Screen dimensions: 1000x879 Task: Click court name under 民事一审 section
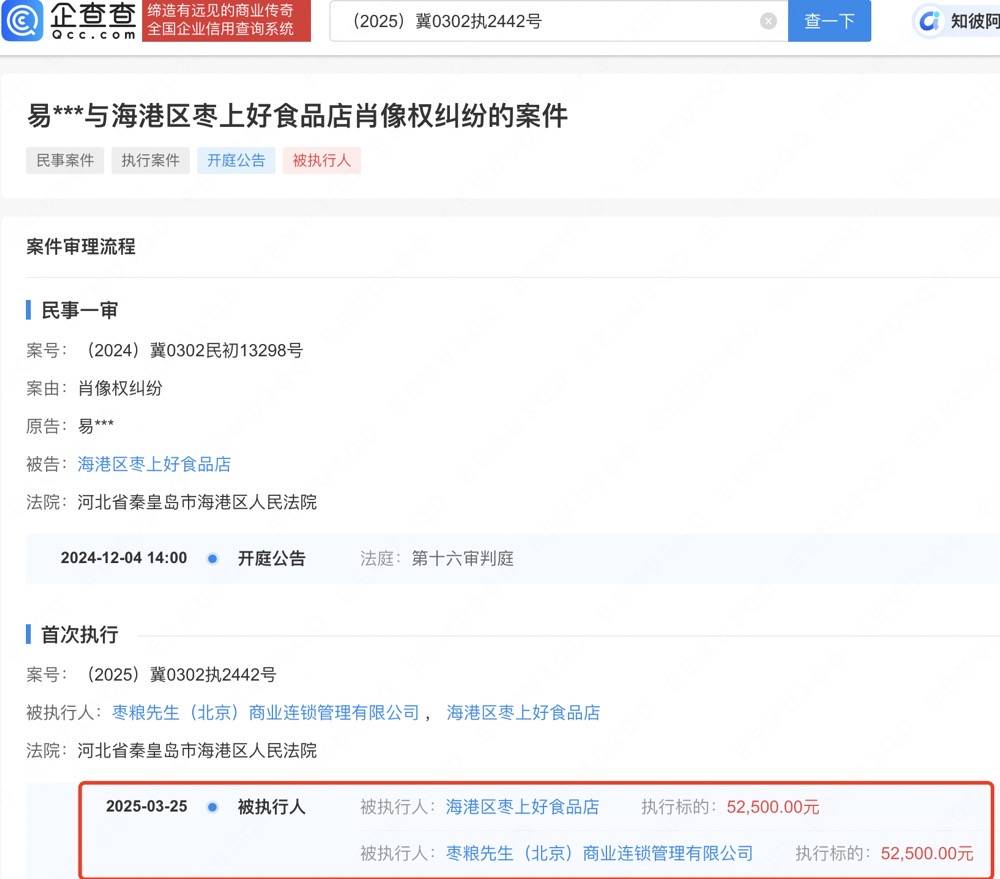click(x=197, y=503)
